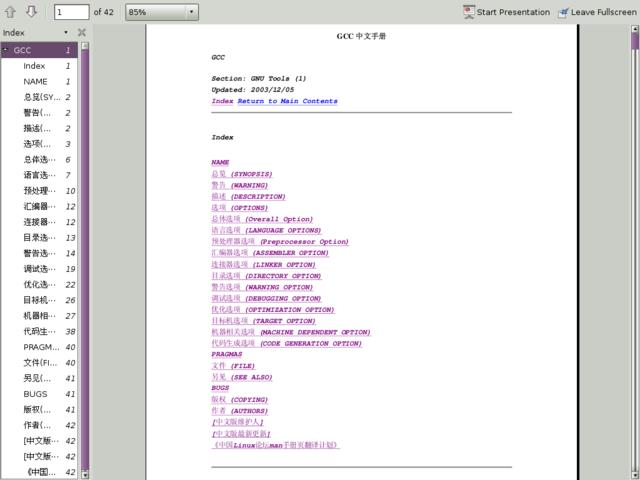Open the PRAGMAS link in document
Viewport: 640px width, 480px height.
click(x=227, y=354)
